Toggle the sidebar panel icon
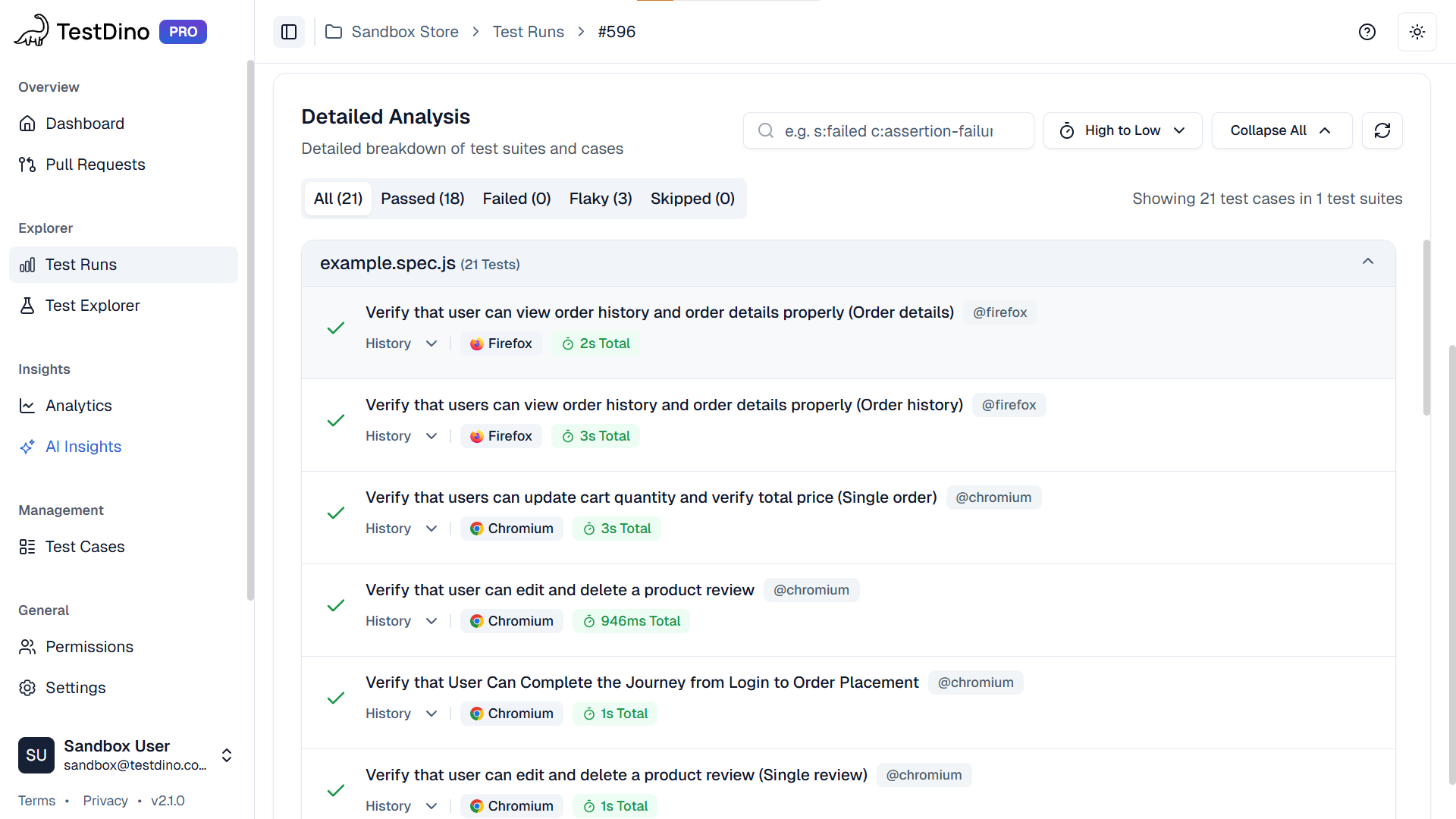This screenshot has width=1456, height=819. click(289, 32)
